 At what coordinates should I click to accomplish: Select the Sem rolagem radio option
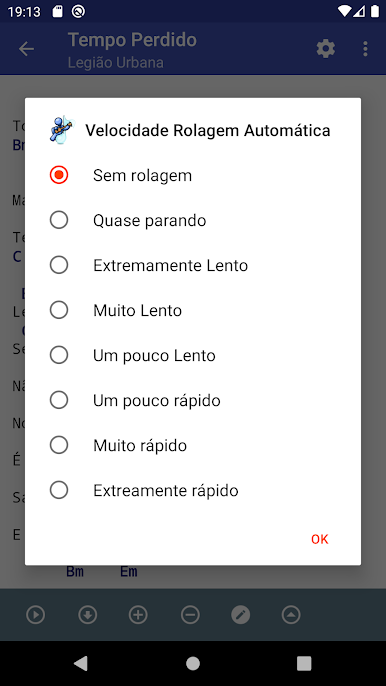tap(193, 175)
